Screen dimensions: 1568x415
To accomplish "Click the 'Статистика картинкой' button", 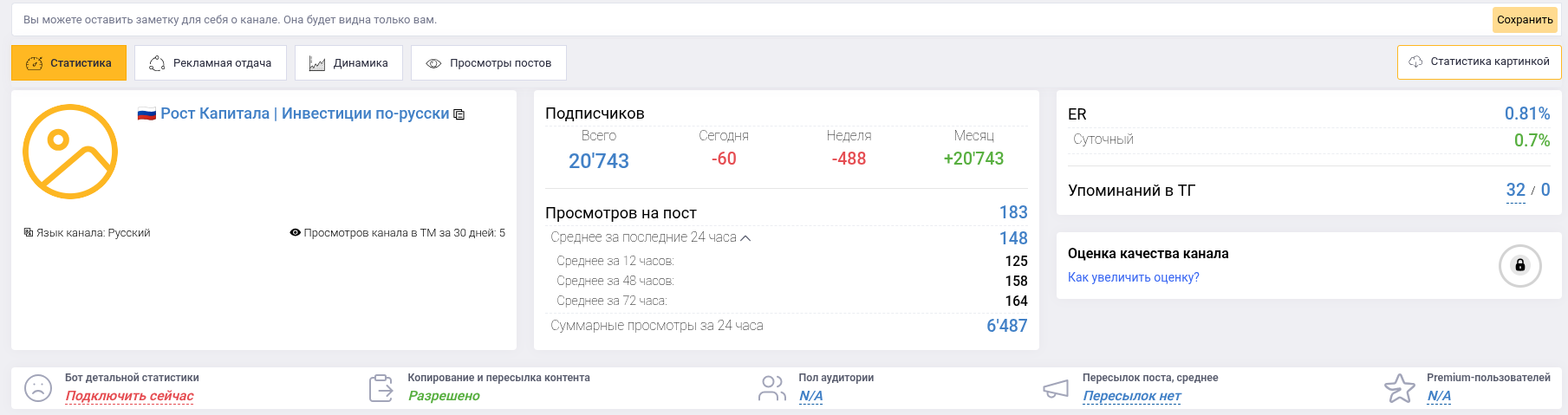I will point(1479,62).
